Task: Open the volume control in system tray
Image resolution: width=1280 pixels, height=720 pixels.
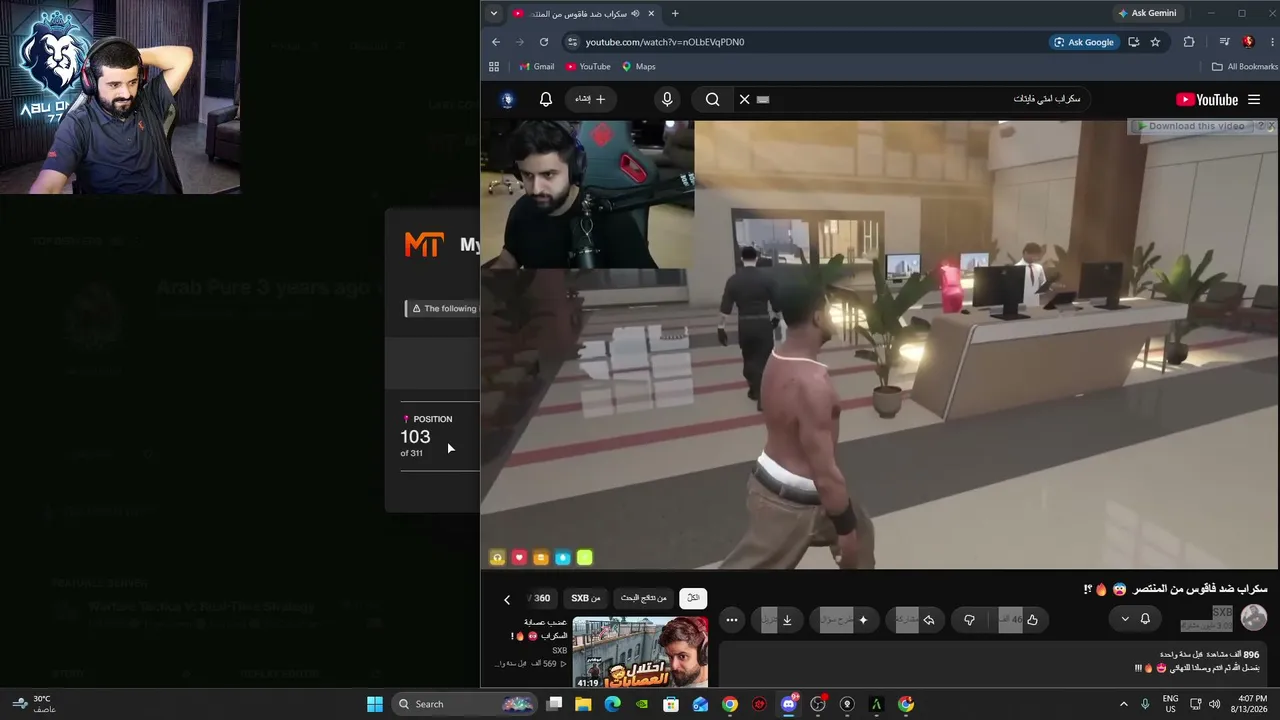Action: pos(1215,704)
